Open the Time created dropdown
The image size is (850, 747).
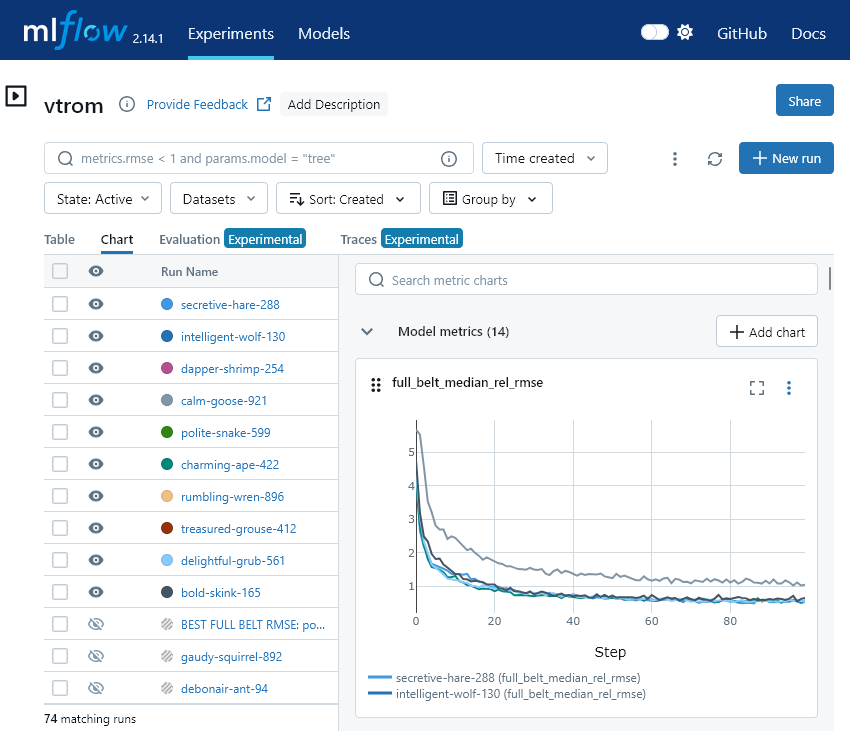pos(544,158)
